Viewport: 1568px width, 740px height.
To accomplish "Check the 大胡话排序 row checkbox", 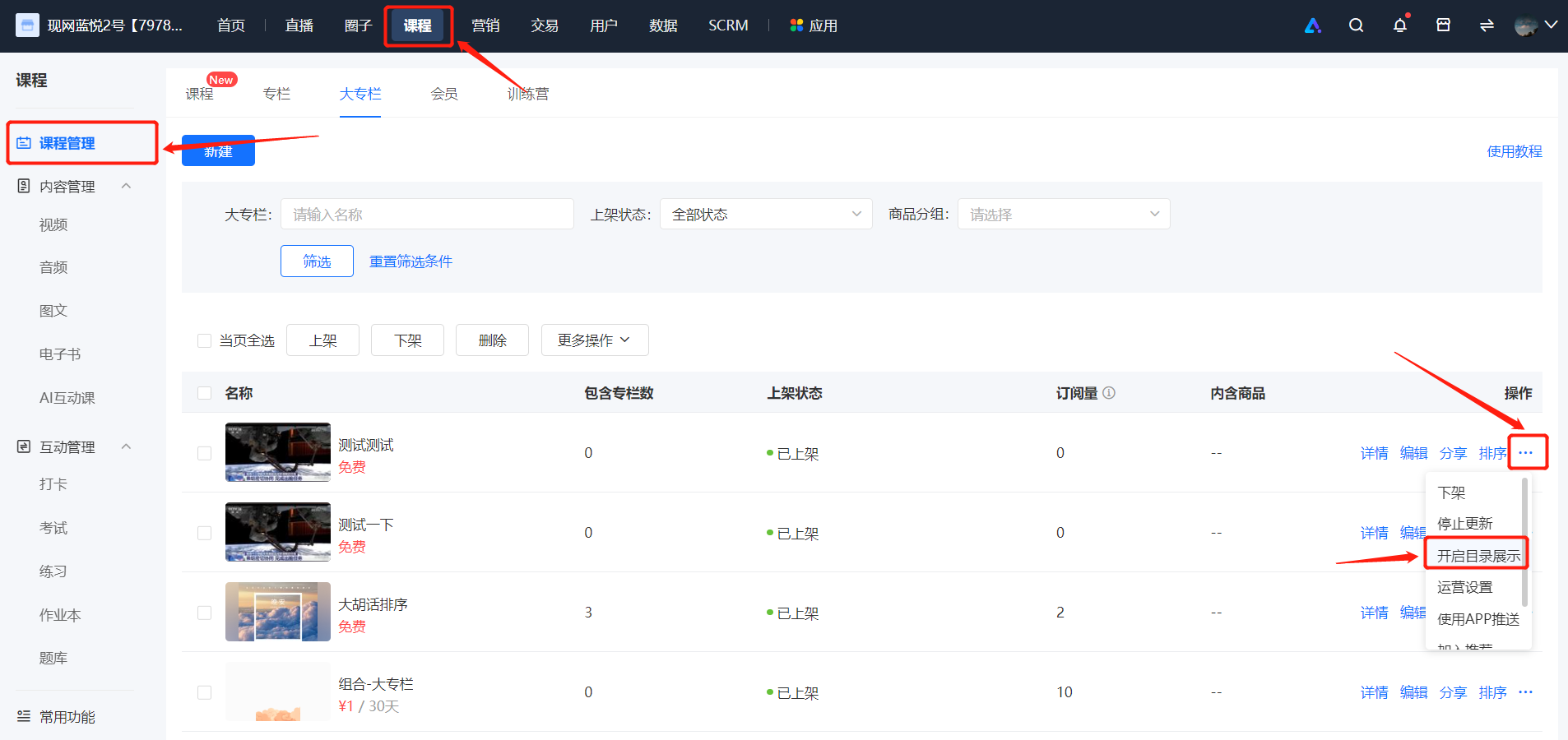I will (205, 613).
